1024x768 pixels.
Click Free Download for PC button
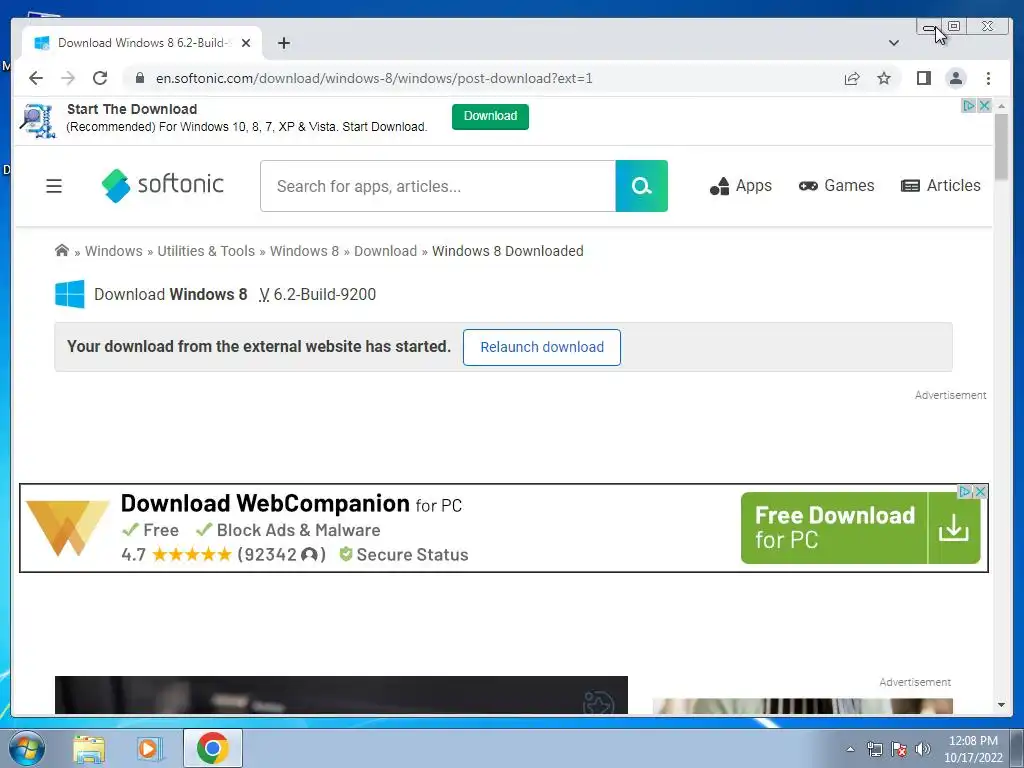[861, 528]
